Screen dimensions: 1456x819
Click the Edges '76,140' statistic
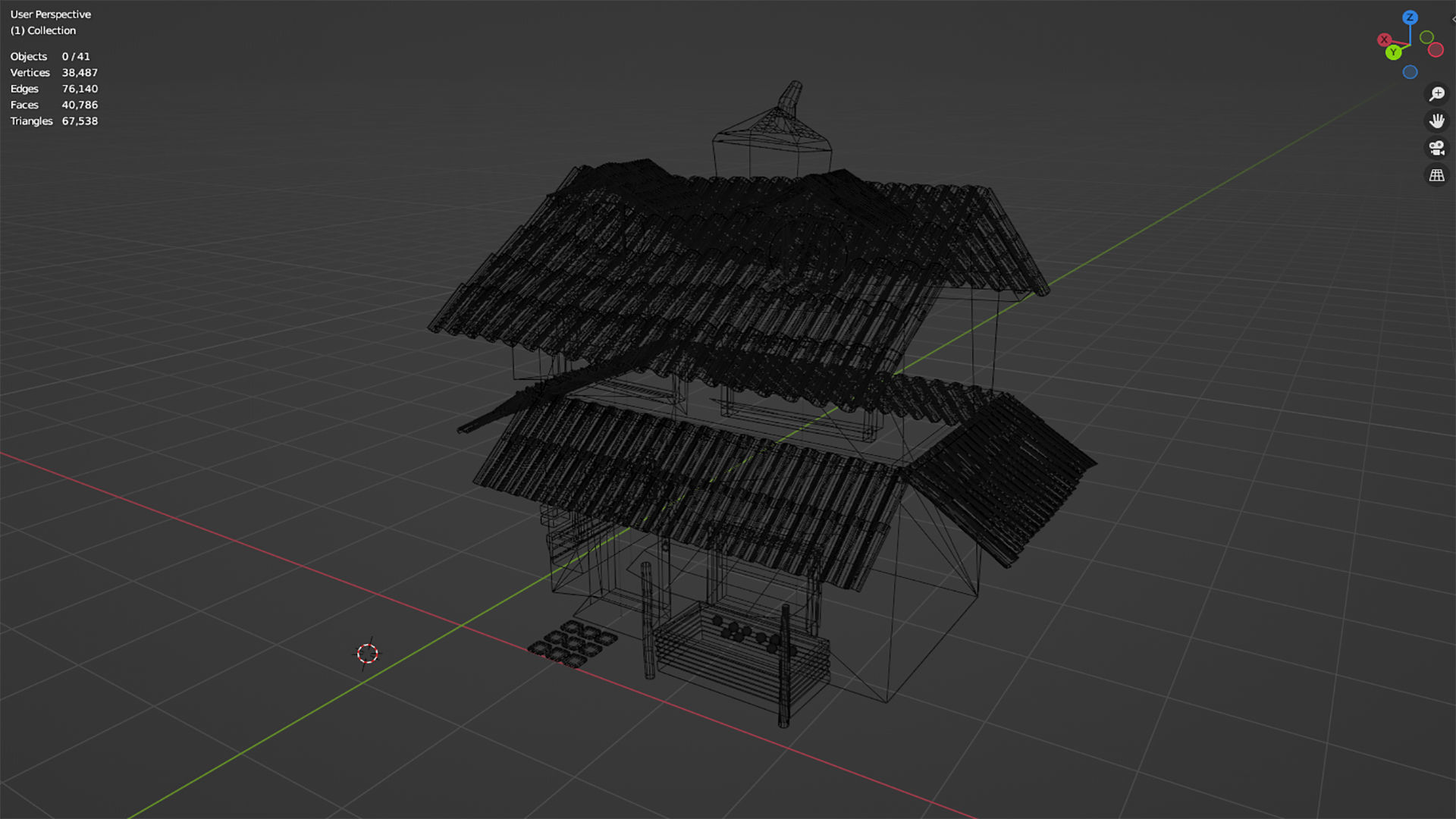(80, 89)
